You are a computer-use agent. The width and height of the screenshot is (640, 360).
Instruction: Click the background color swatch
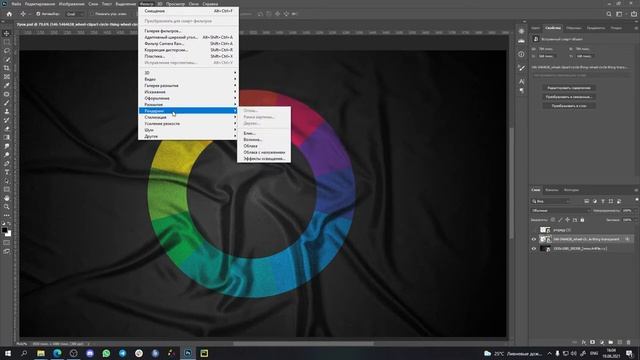point(9,234)
